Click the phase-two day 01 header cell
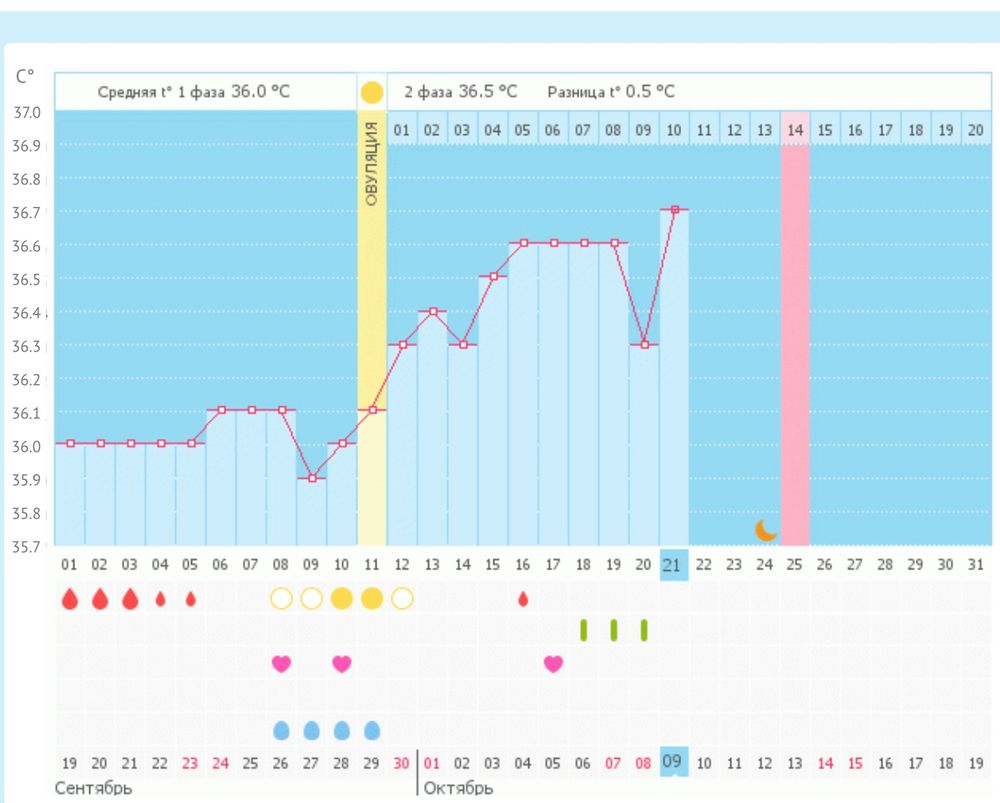1000x803 pixels. point(401,129)
